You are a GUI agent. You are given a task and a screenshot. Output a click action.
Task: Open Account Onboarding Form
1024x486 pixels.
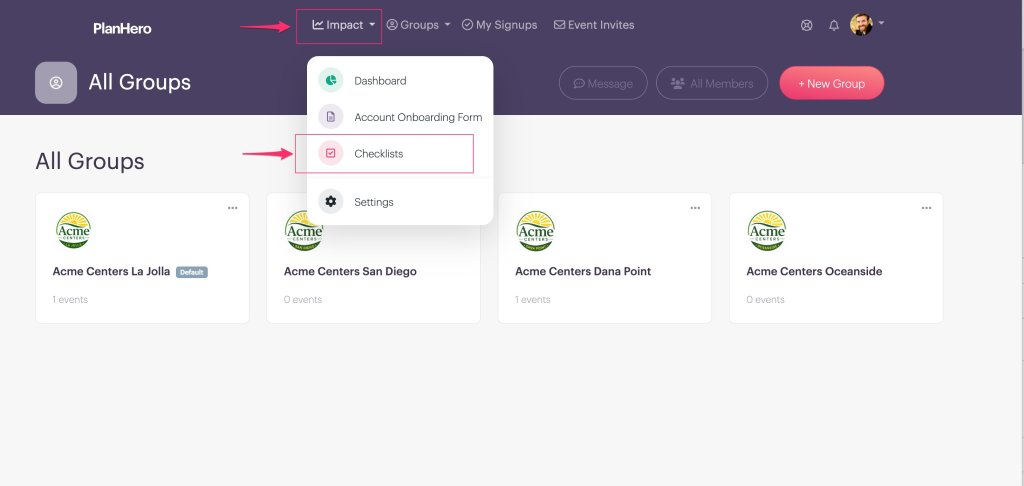click(x=400, y=117)
